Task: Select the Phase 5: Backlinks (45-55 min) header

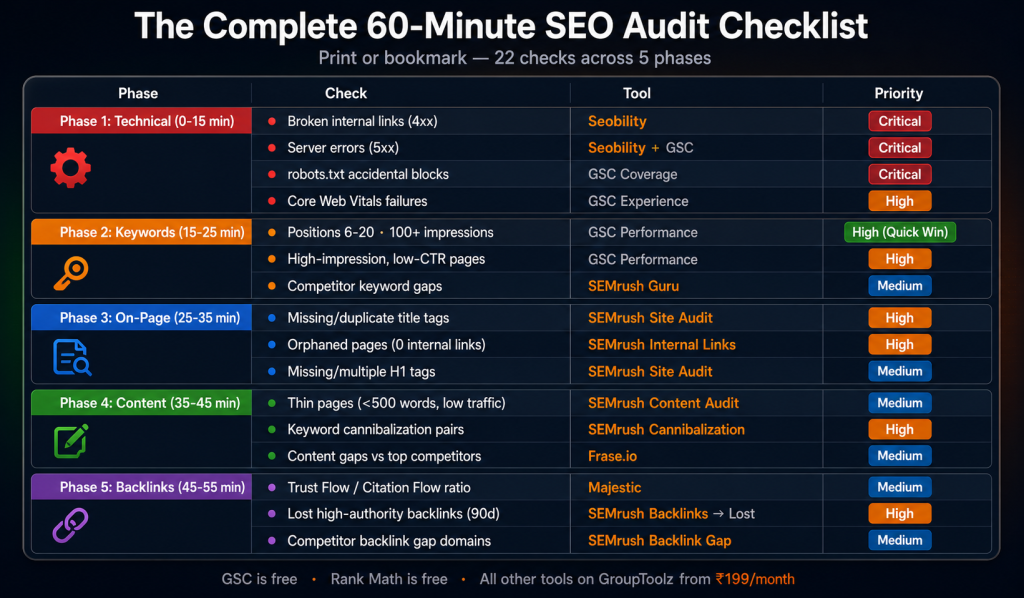Action: click(x=142, y=487)
